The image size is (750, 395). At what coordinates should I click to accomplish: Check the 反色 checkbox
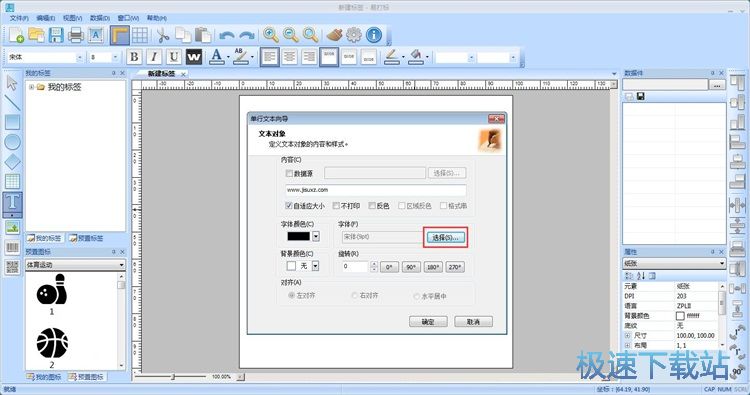point(372,206)
